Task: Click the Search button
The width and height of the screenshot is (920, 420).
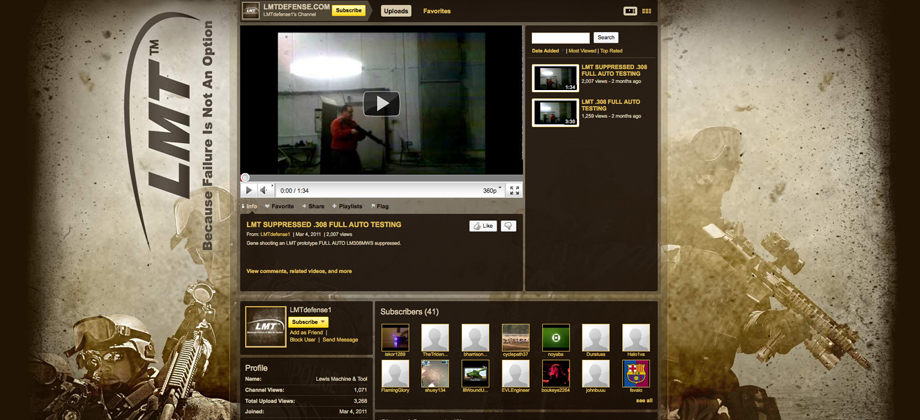Action: click(x=606, y=38)
